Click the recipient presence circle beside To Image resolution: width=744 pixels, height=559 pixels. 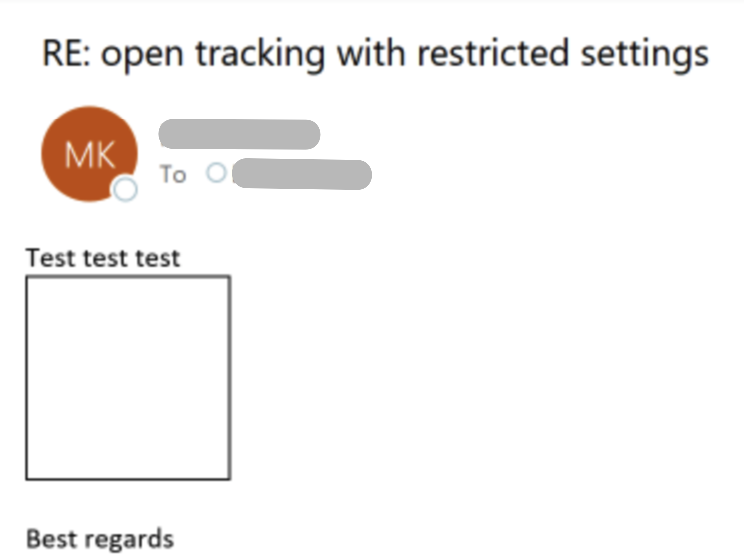[x=216, y=173]
